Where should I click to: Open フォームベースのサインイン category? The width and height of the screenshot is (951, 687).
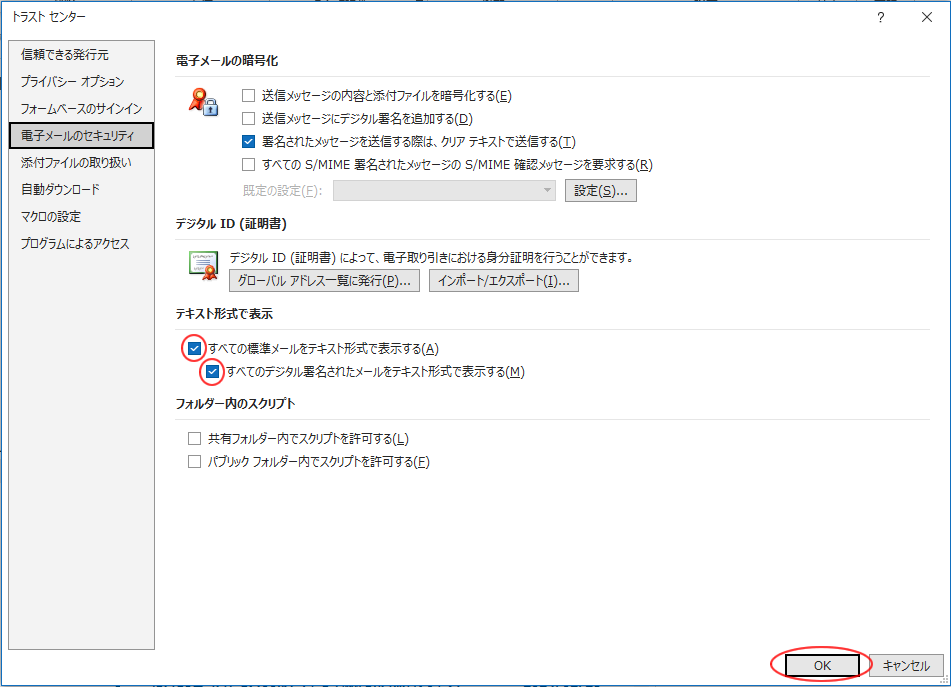point(81,109)
